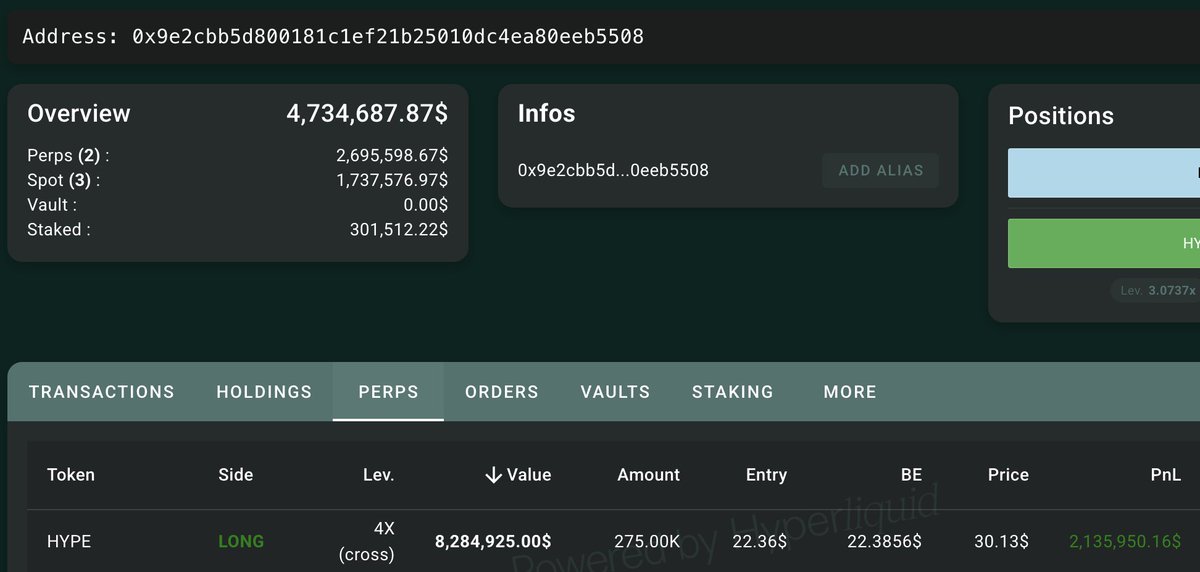Open the TRANSACTIONS tab

(102, 392)
